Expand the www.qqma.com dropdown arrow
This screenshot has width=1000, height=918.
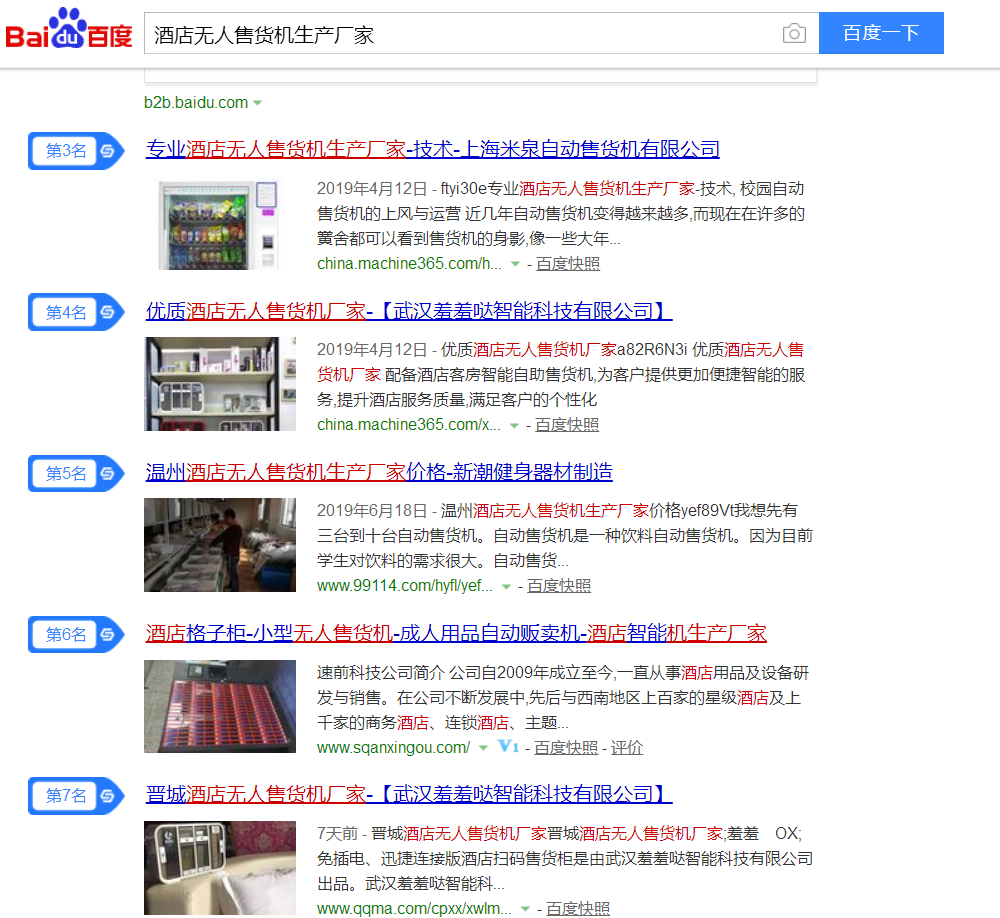[x=526, y=909]
